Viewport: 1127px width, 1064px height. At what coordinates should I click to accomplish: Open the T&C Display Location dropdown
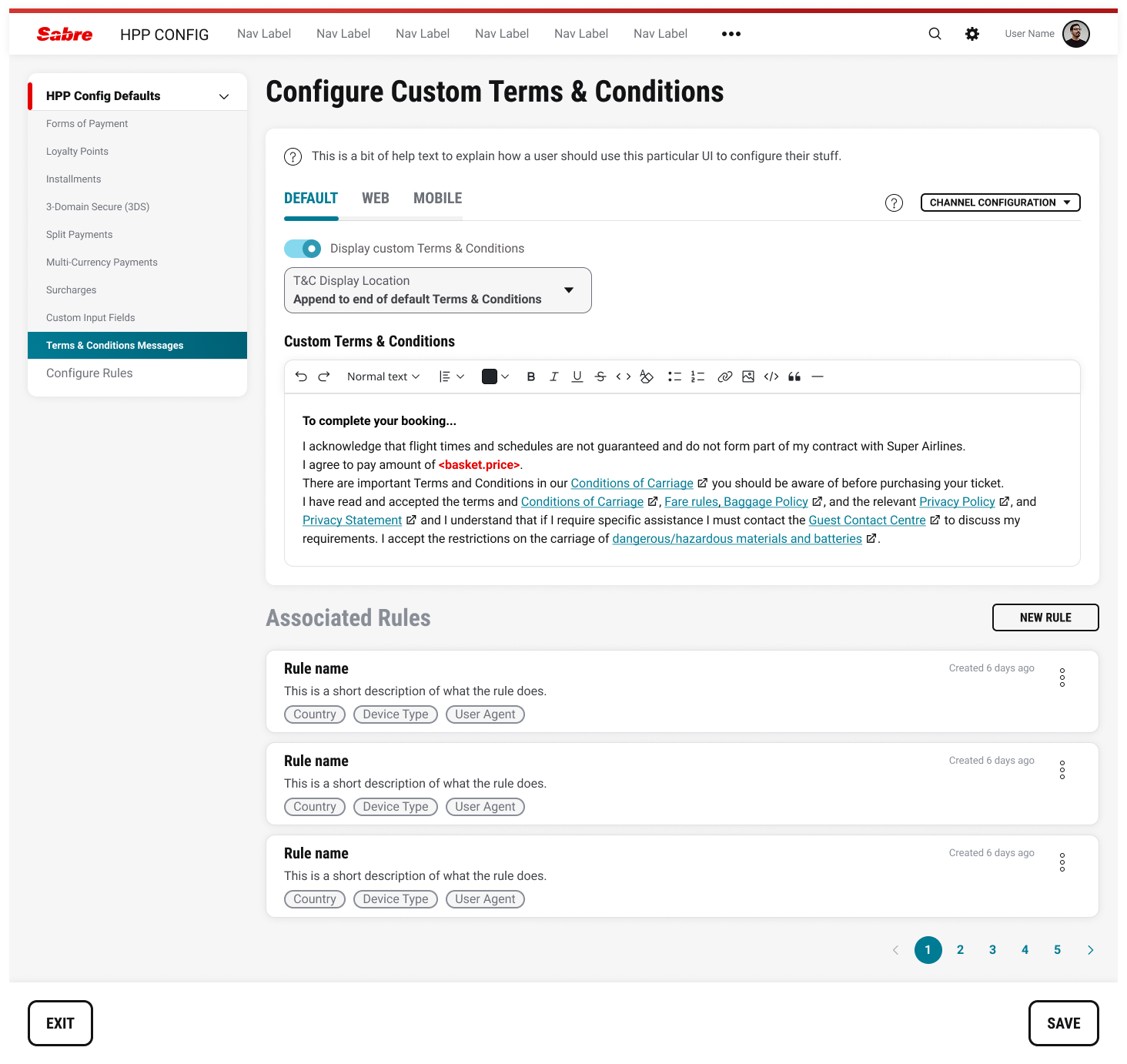coord(438,290)
